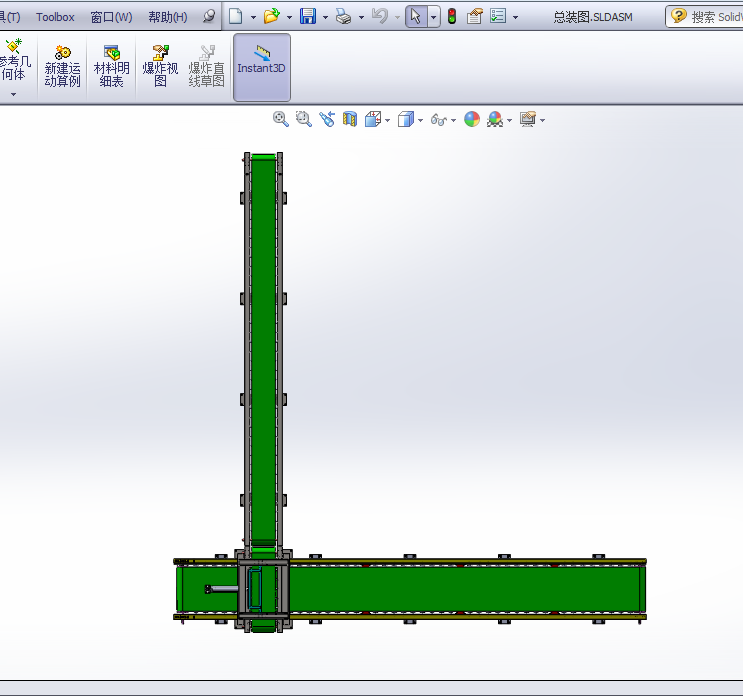Expand the Apply Scene dropdown arrow
743x696 pixels.
509,120
